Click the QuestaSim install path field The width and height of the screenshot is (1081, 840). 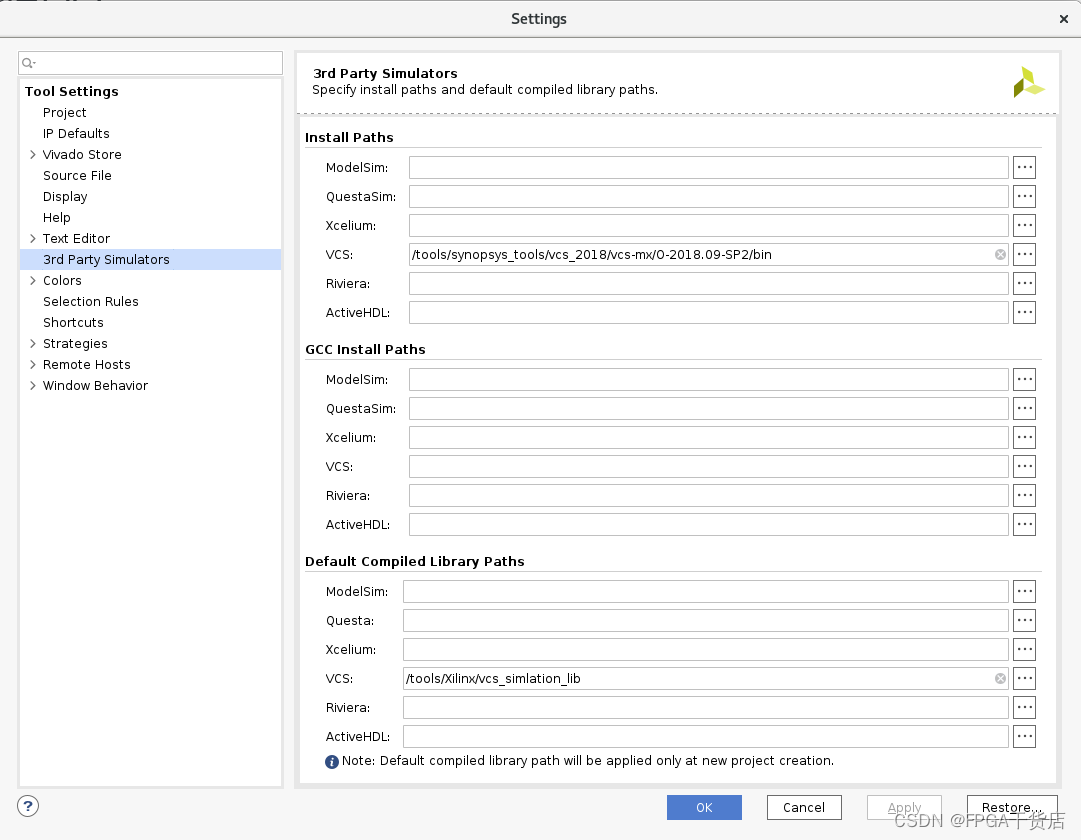(709, 197)
